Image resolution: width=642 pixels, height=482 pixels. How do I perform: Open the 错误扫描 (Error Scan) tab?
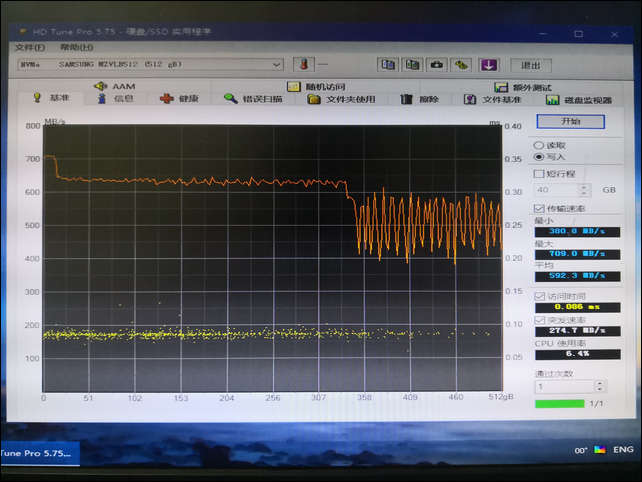[x=254, y=99]
